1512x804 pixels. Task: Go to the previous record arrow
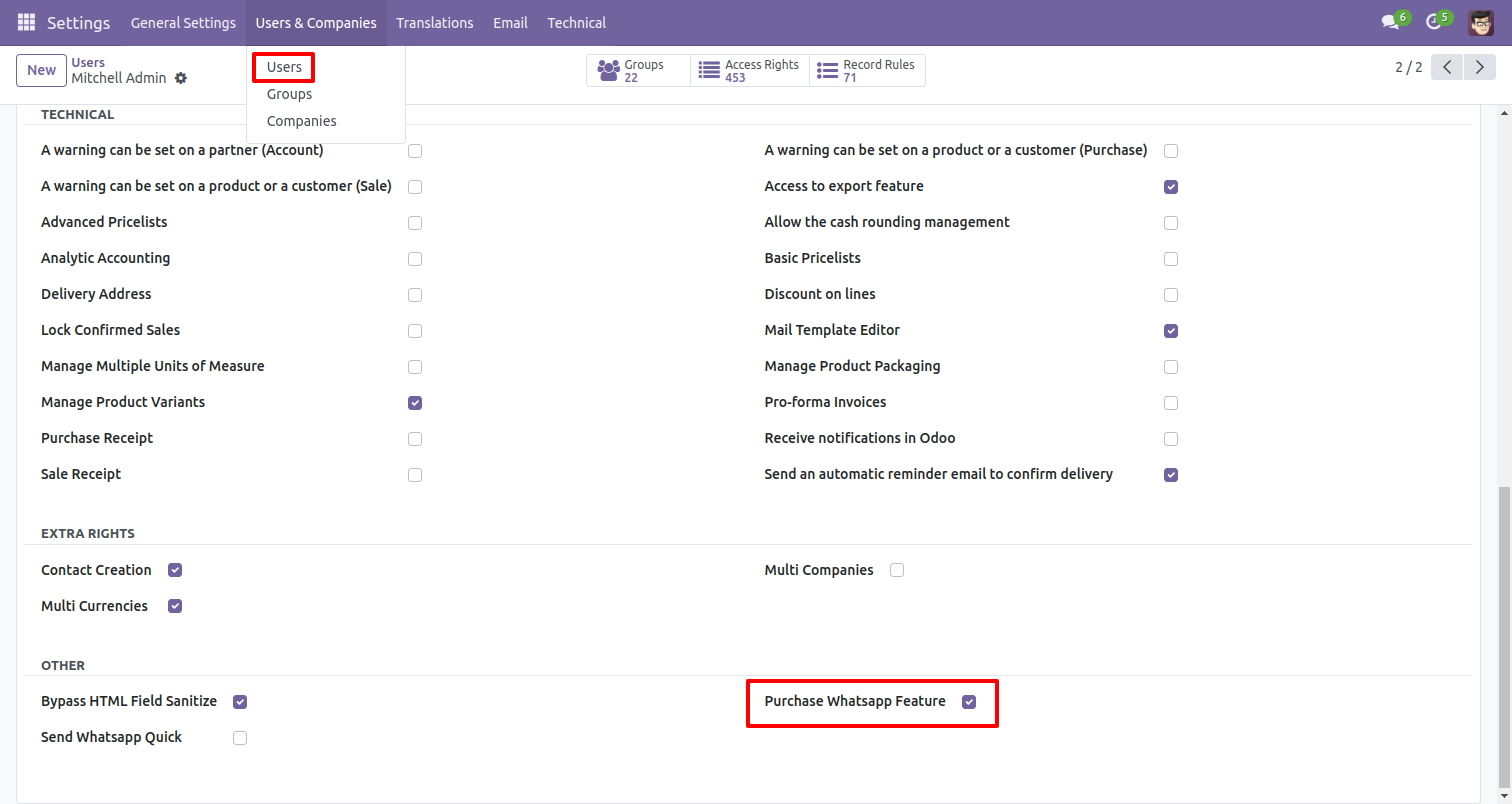coord(1447,68)
